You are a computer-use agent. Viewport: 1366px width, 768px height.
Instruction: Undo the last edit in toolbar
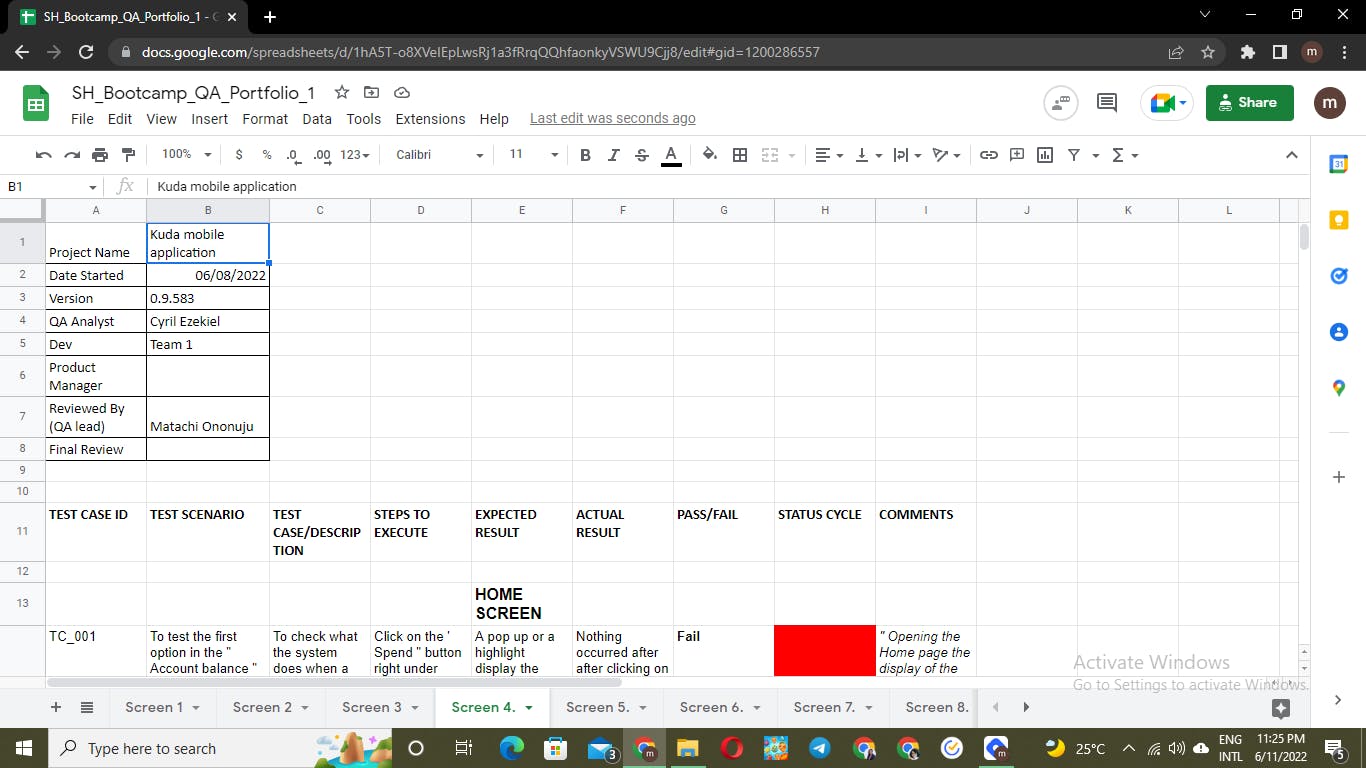point(43,155)
